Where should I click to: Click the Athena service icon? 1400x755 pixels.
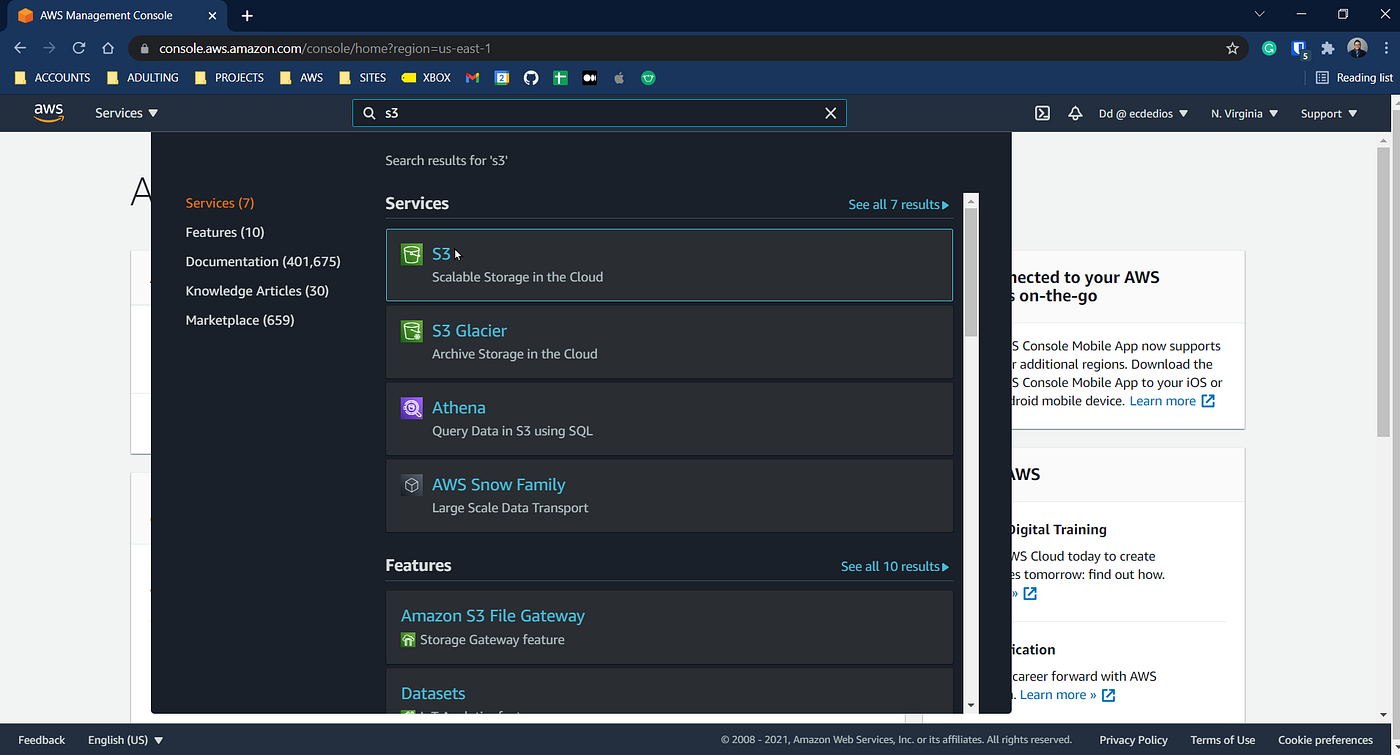(x=411, y=408)
